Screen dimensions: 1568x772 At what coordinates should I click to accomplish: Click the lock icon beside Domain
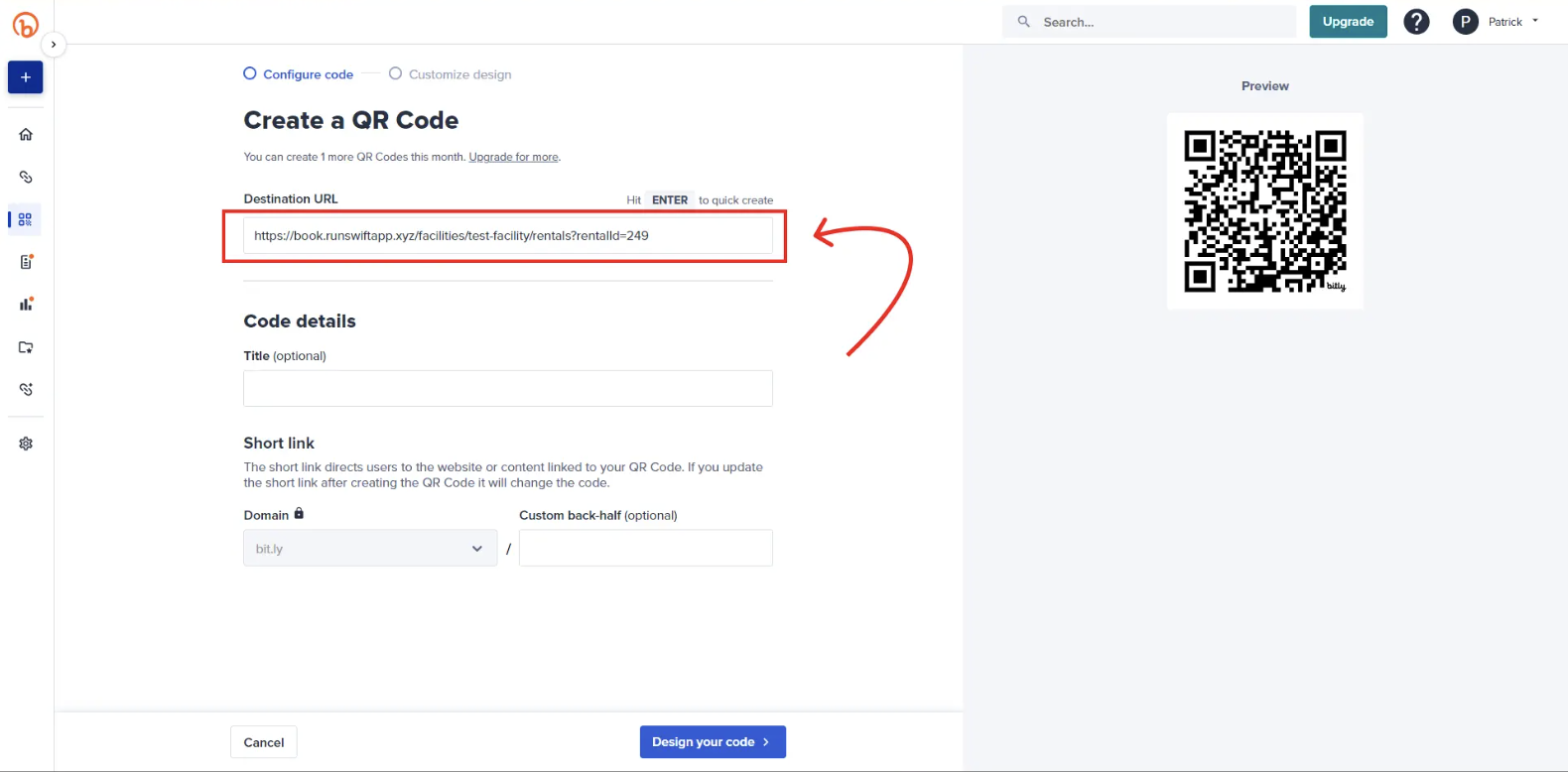click(299, 514)
